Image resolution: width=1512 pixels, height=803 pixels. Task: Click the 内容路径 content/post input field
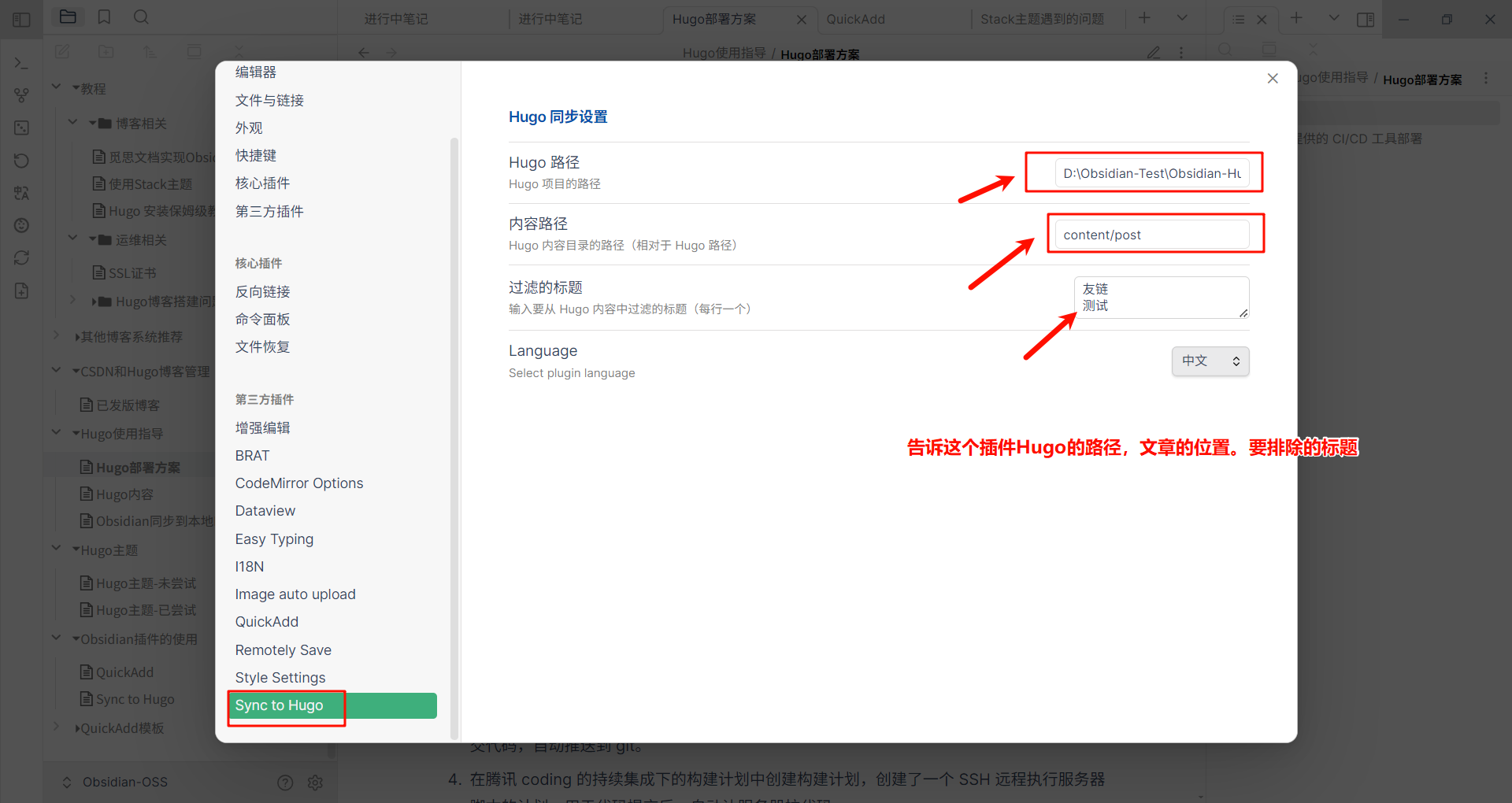(1151, 235)
